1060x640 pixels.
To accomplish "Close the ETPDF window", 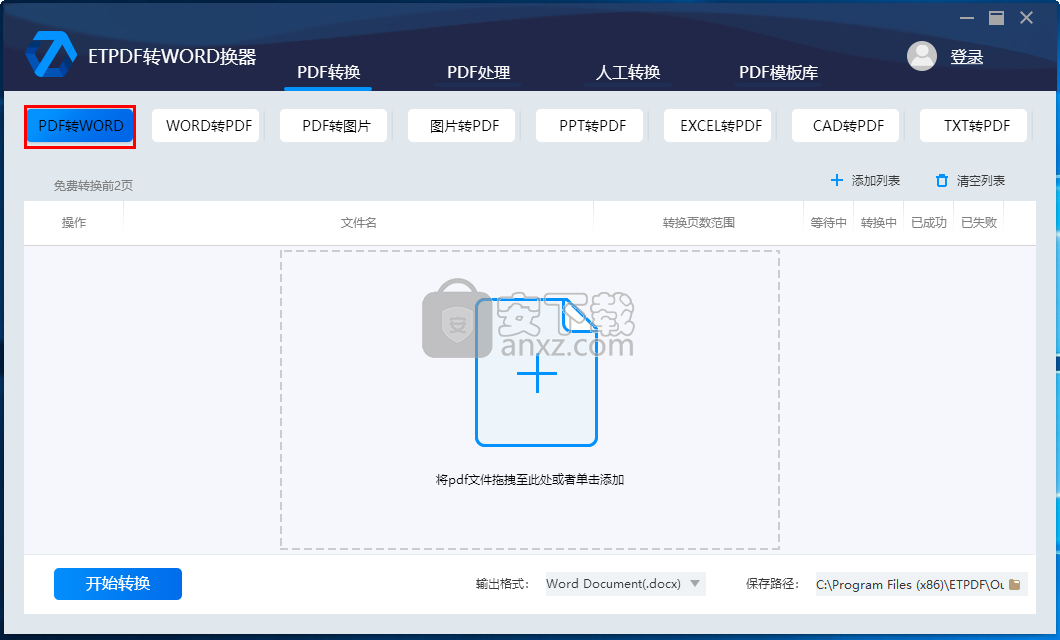I will 1026,18.
